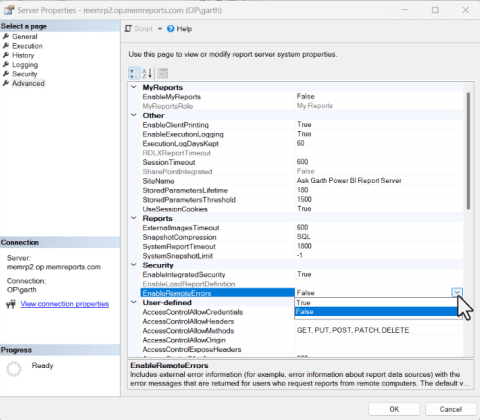Click the OK button

pos(394,409)
